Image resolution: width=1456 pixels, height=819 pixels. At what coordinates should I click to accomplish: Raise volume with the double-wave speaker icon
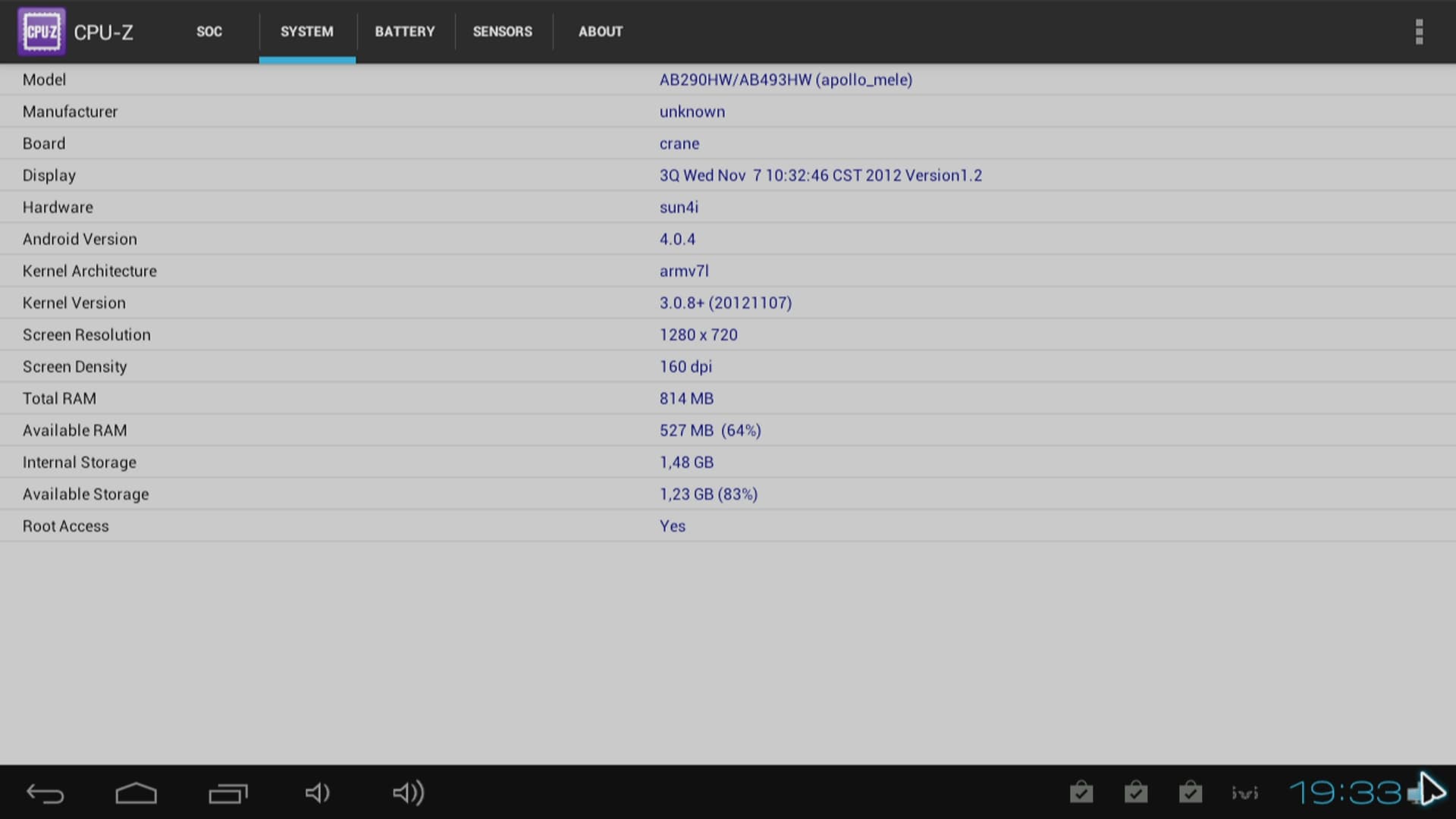pyautogui.click(x=408, y=793)
